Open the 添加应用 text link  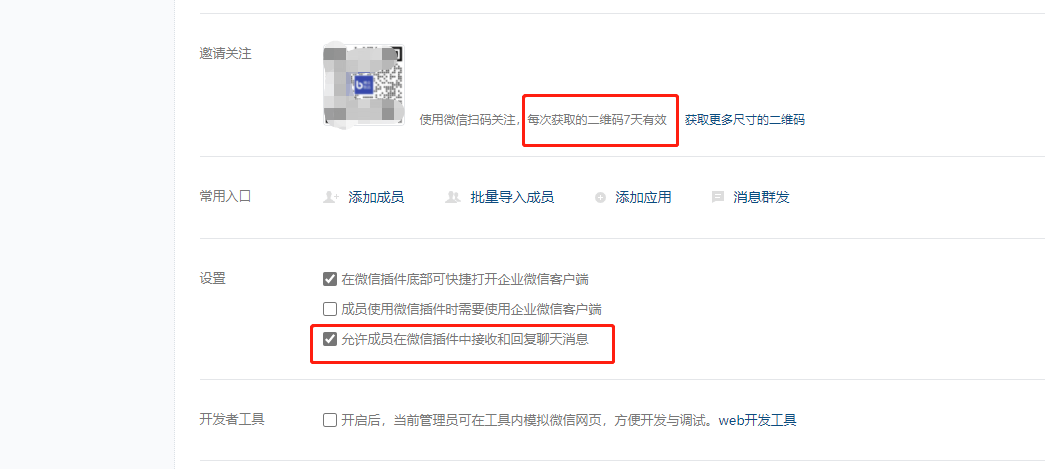pyautogui.click(x=643, y=197)
